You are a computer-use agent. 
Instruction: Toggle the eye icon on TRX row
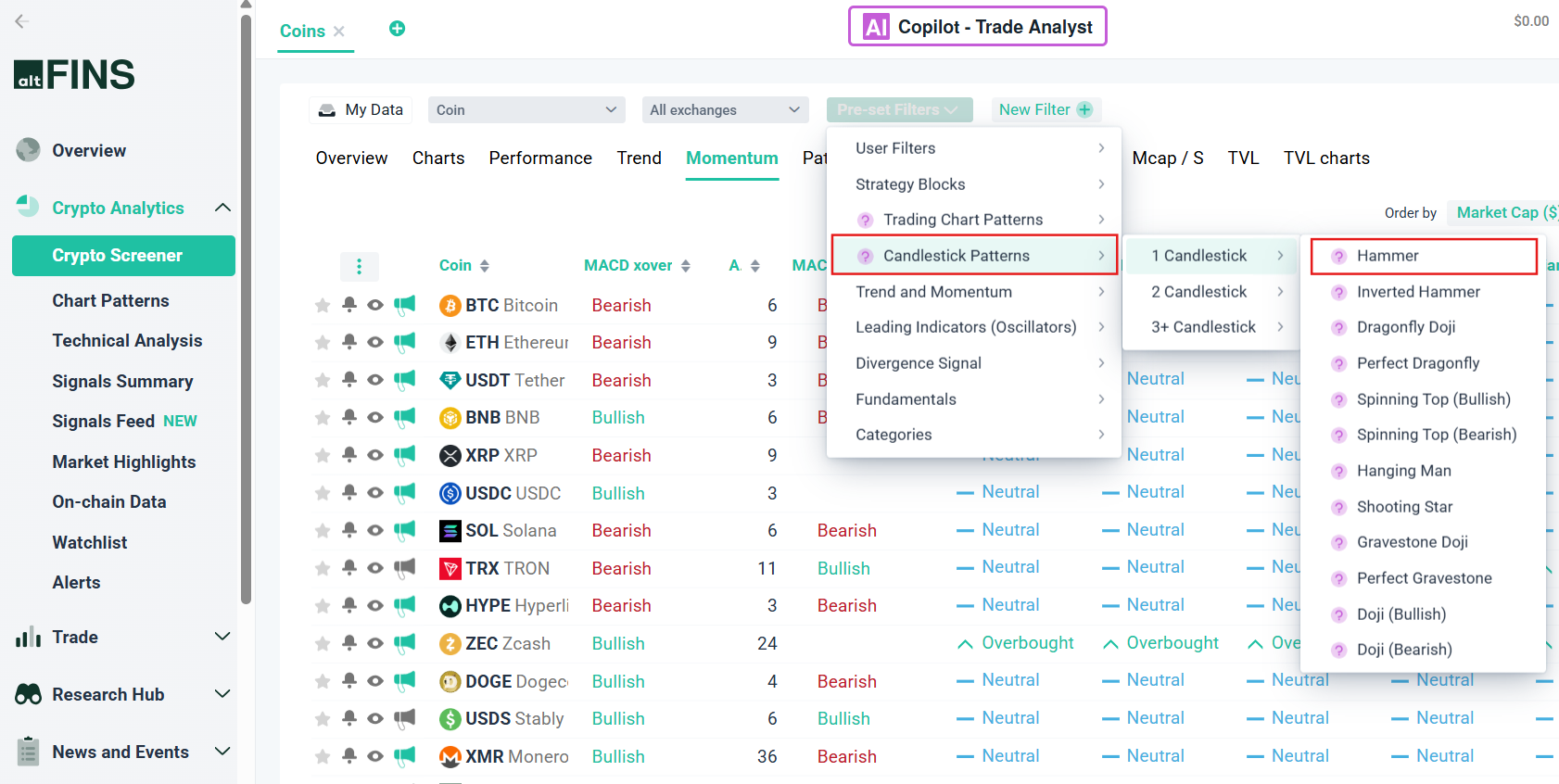click(x=375, y=568)
